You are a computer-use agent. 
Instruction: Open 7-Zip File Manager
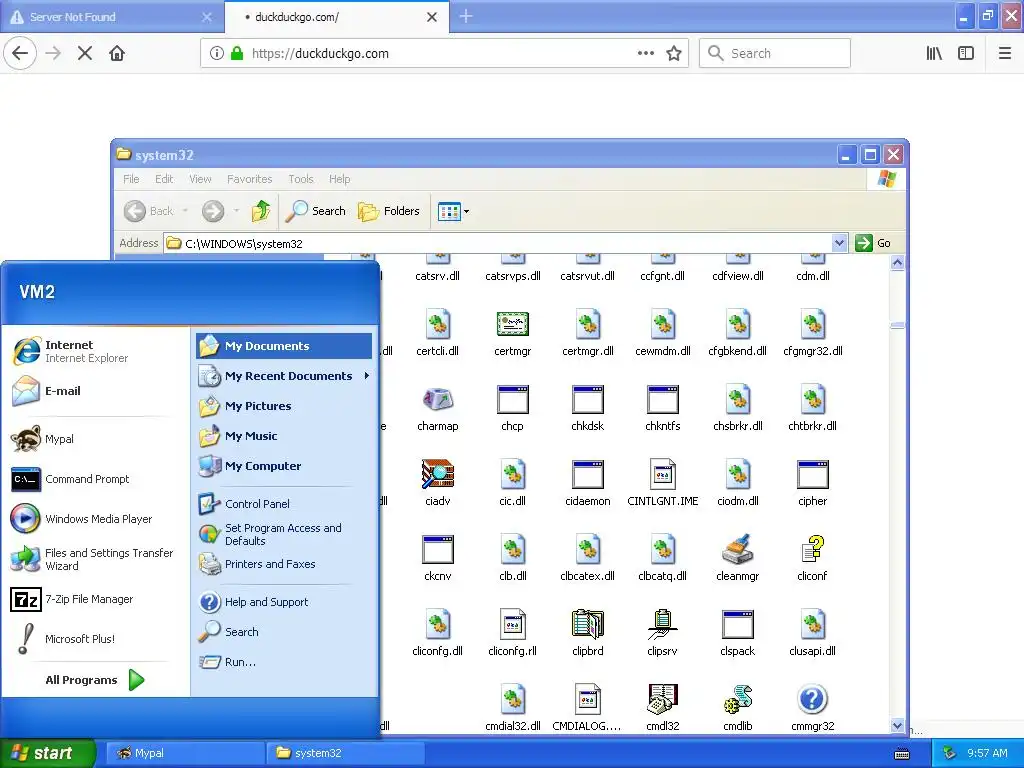[x=72, y=600]
